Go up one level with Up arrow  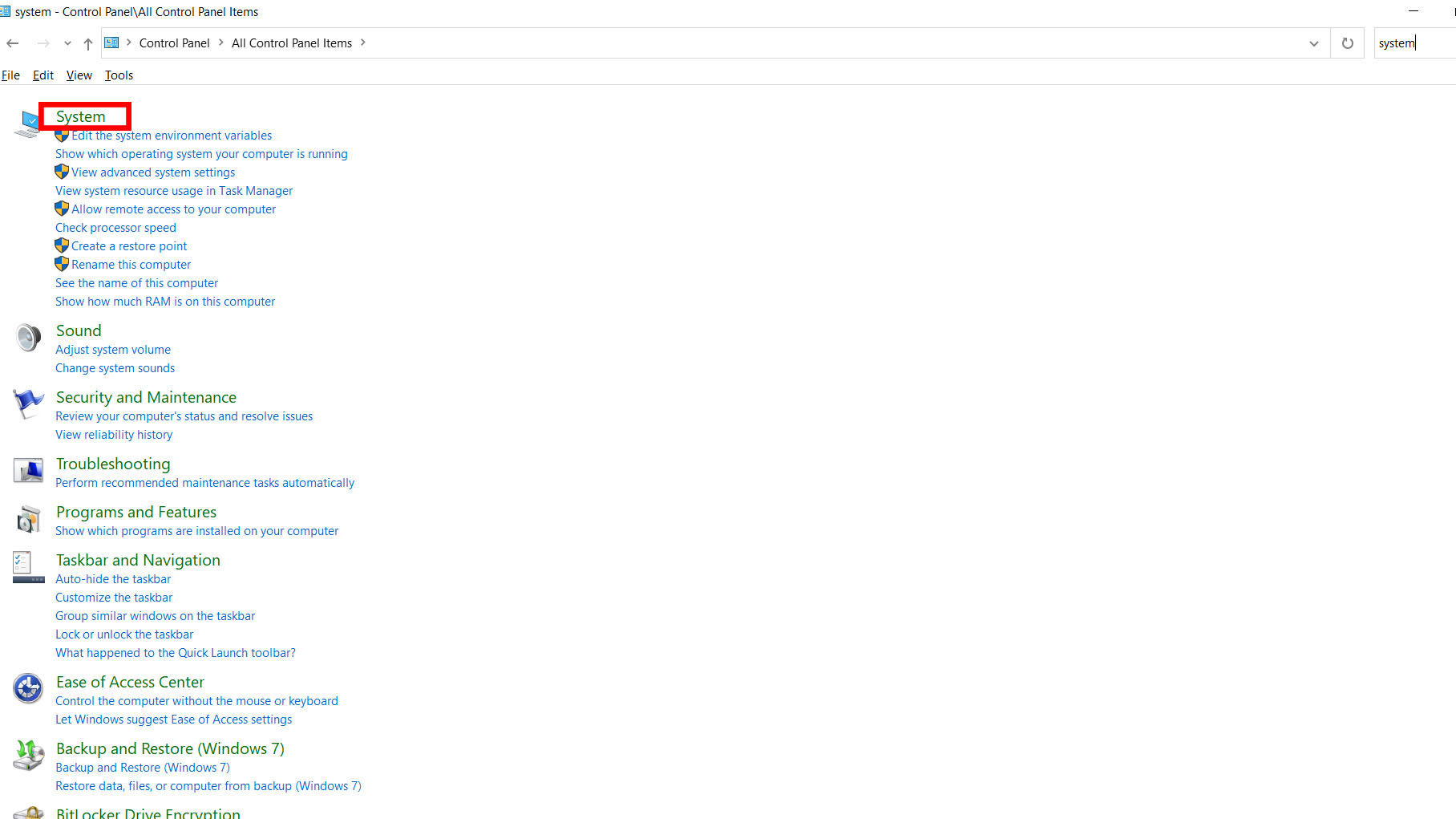pos(88,43)
